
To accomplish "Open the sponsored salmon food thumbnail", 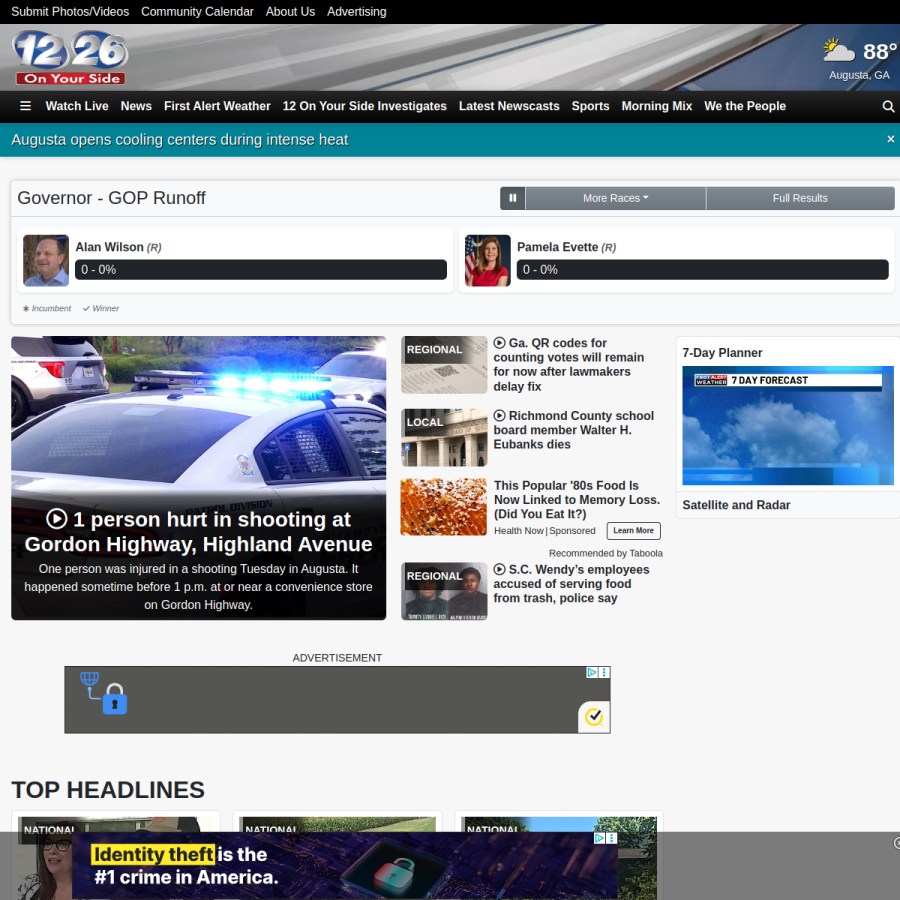I will coord(444,507).
